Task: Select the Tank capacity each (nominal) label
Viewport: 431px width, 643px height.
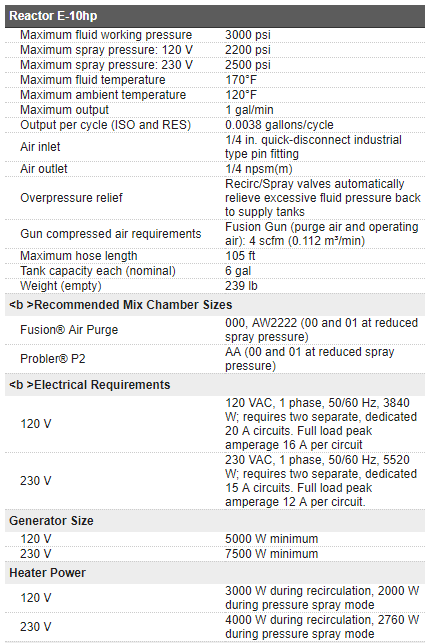Action: point(98,271)
